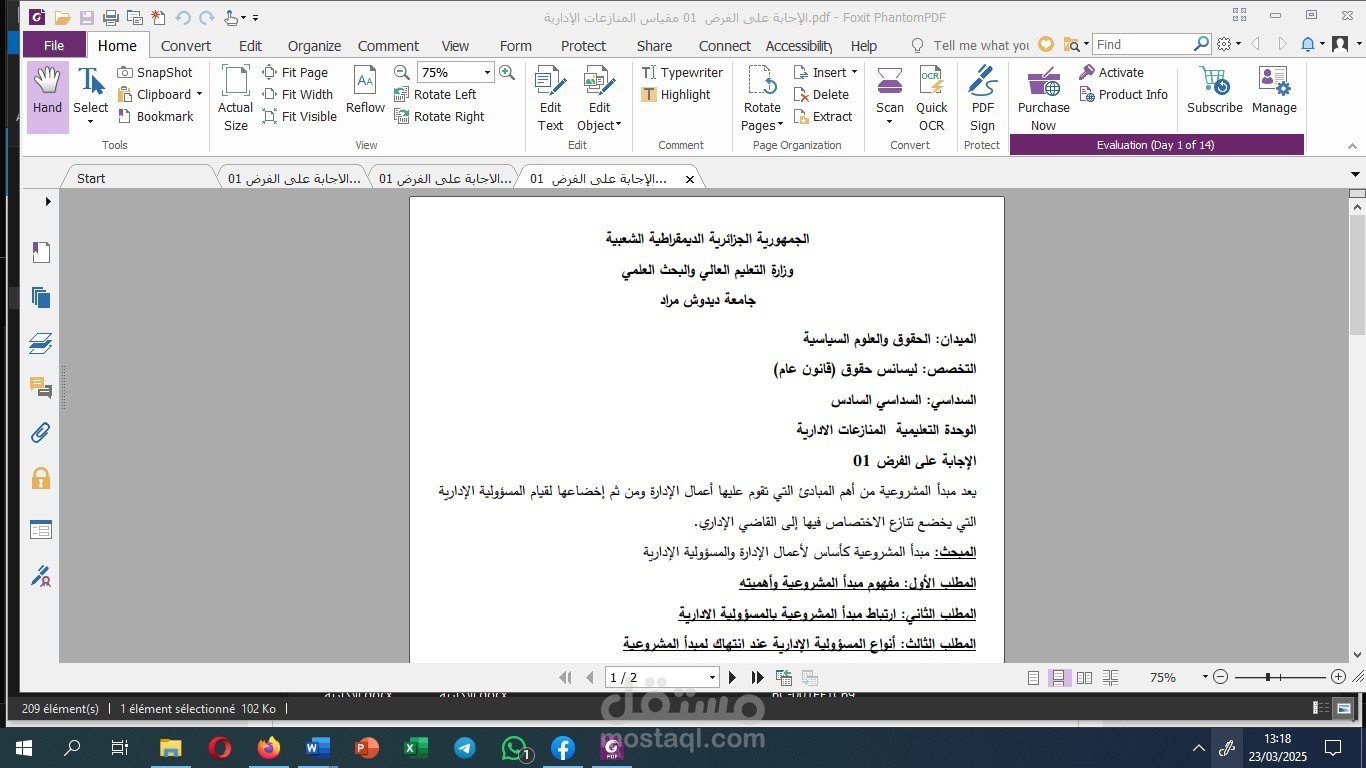Screen dimensions: 1366x768
Task: Open the 75% zoom dropdown in ribbon
Action: tap(488, 72)
